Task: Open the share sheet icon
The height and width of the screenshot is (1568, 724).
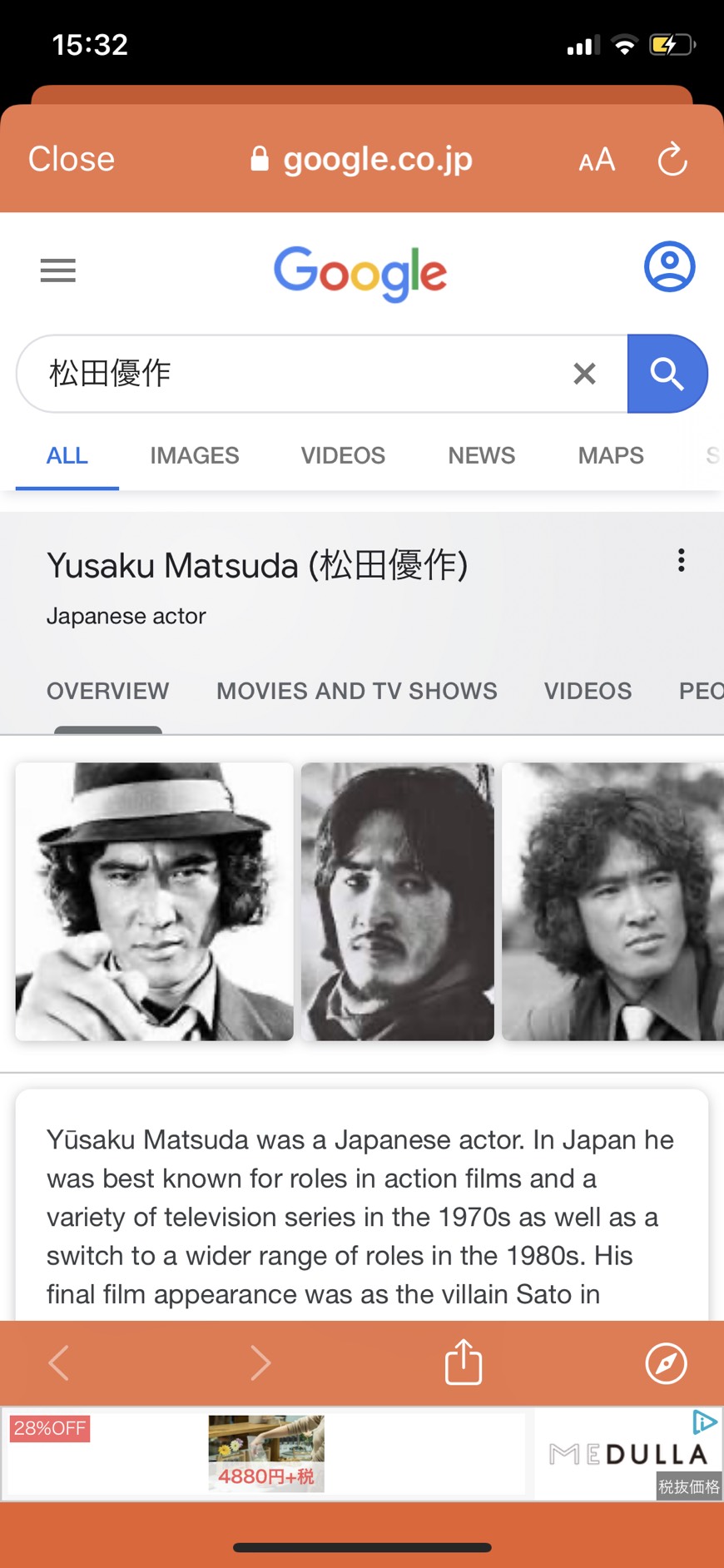Action: [x=464, y=1362]
